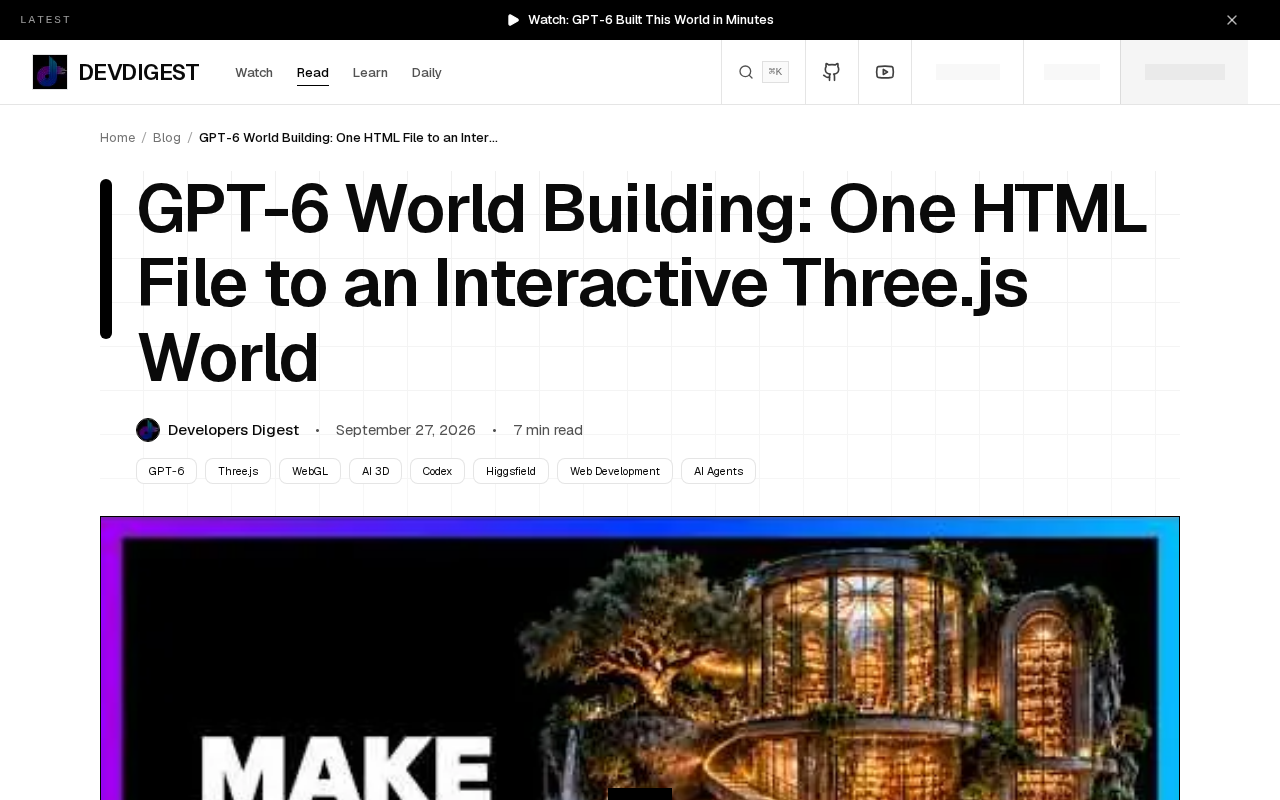Image resolution: width=1280 pixels, height=800 pixels.
Task: Click the September 27, 2026 date
Action: 406,430
